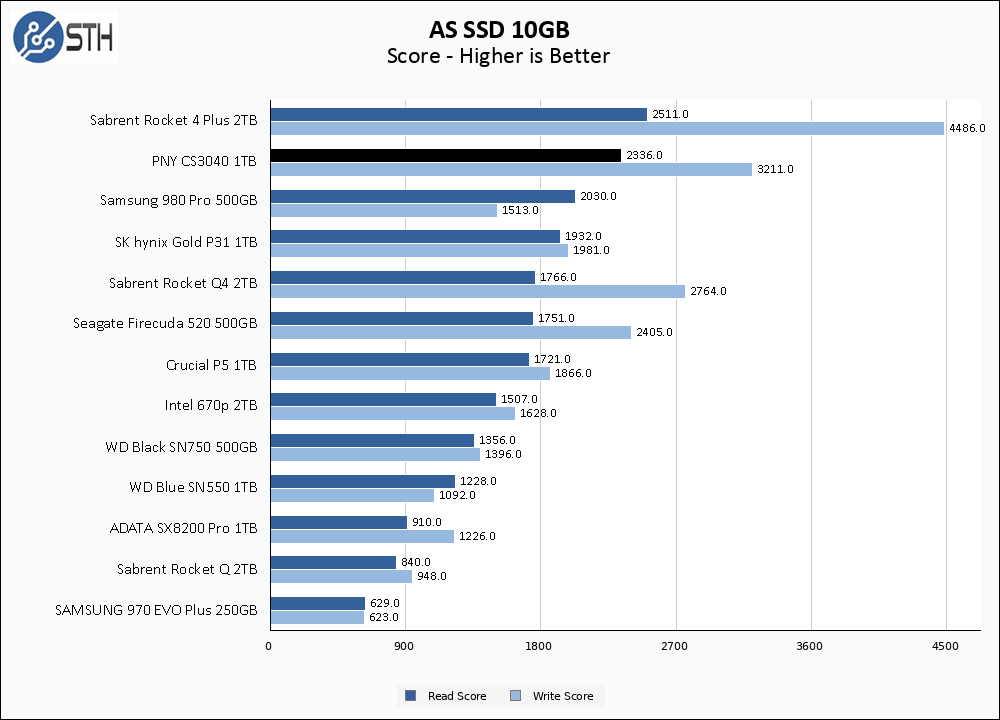1000x720 pixels.
Task: Click the value '1513.0'
Action: click(520, 210)
